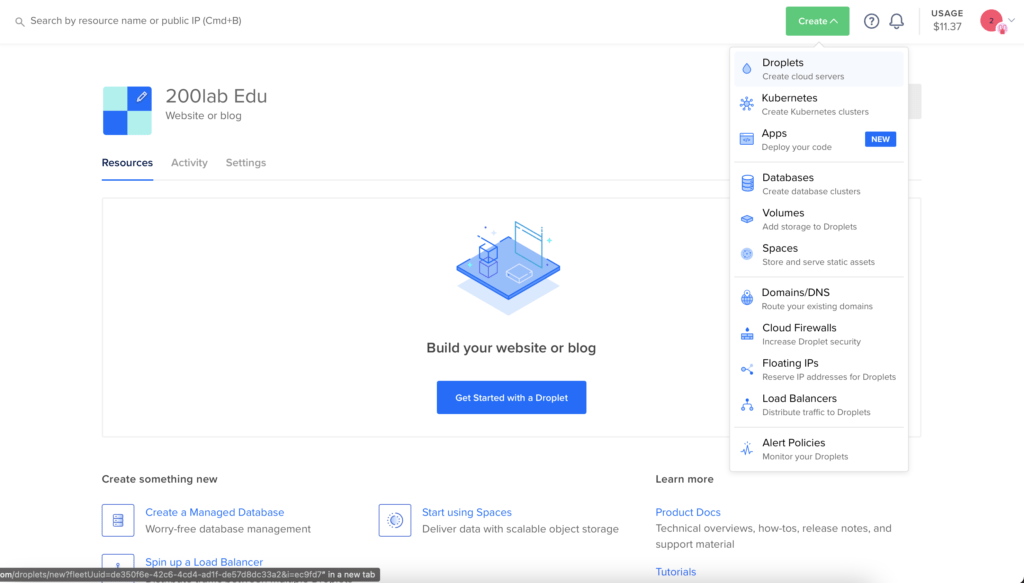Click the 200lab Edu project title

[216, 96]
